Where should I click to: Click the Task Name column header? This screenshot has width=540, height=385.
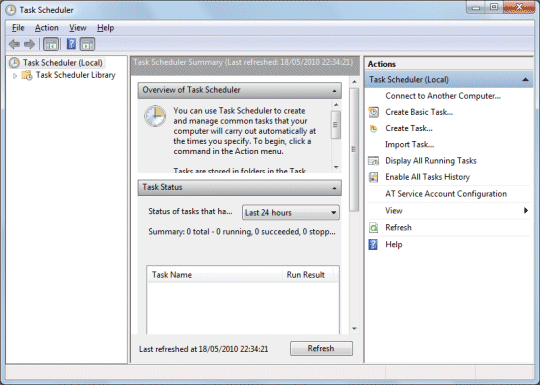214,275
